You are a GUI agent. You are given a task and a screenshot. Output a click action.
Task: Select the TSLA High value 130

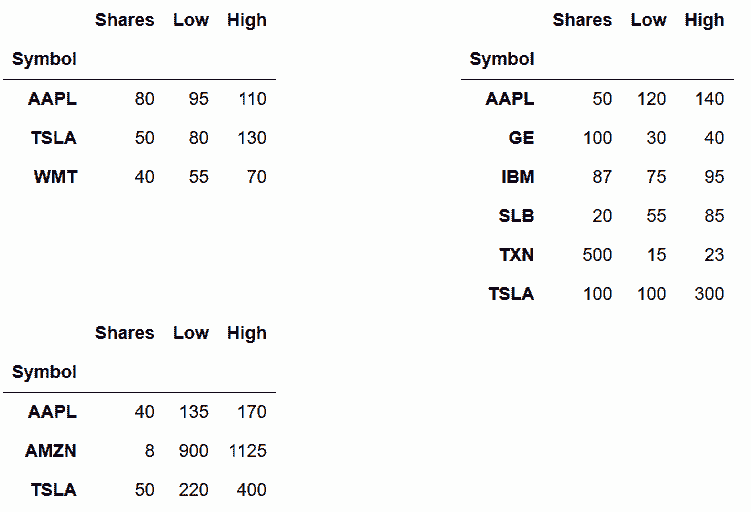(251, 138)
